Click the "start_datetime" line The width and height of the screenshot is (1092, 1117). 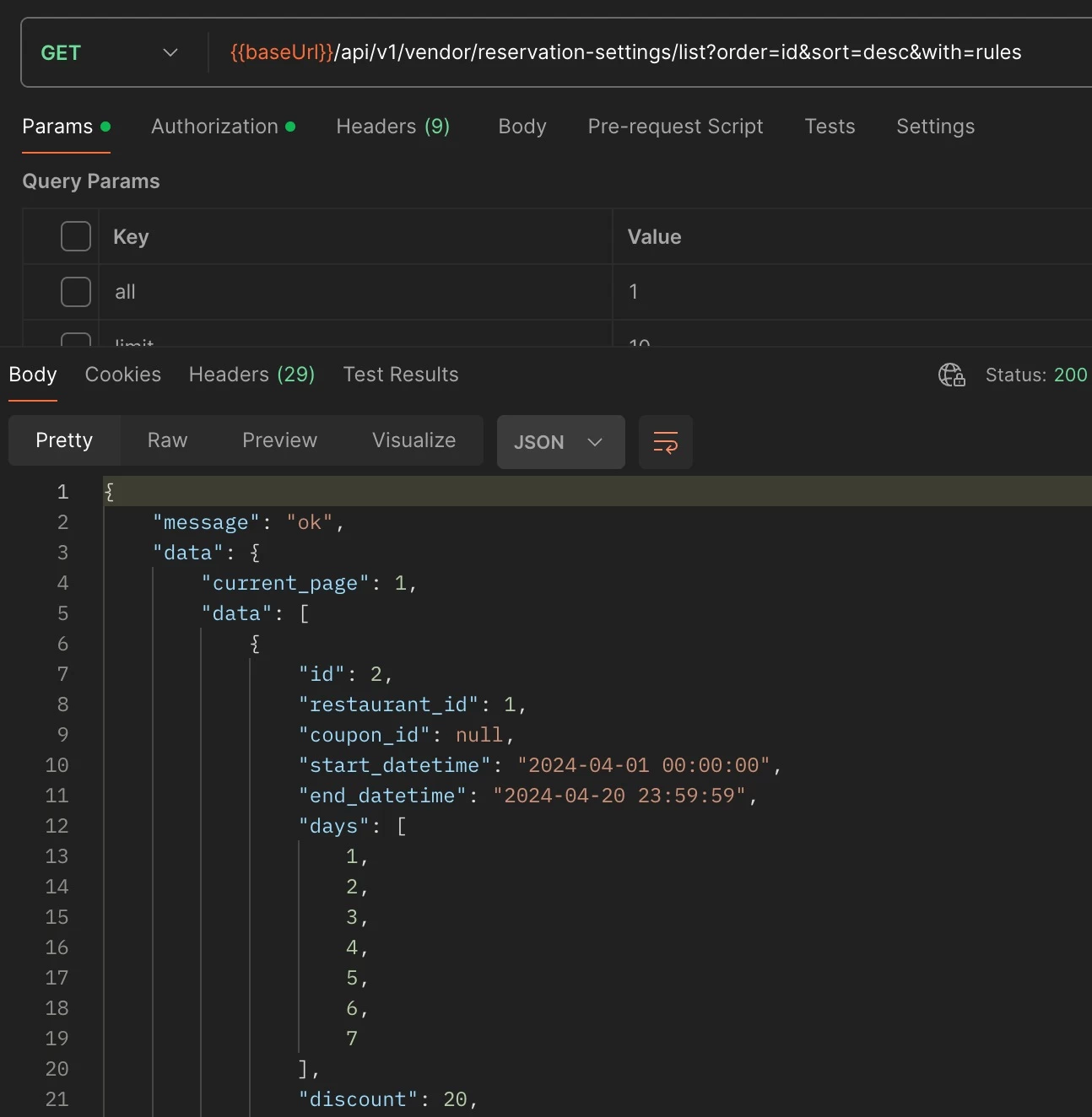point(540,765)
